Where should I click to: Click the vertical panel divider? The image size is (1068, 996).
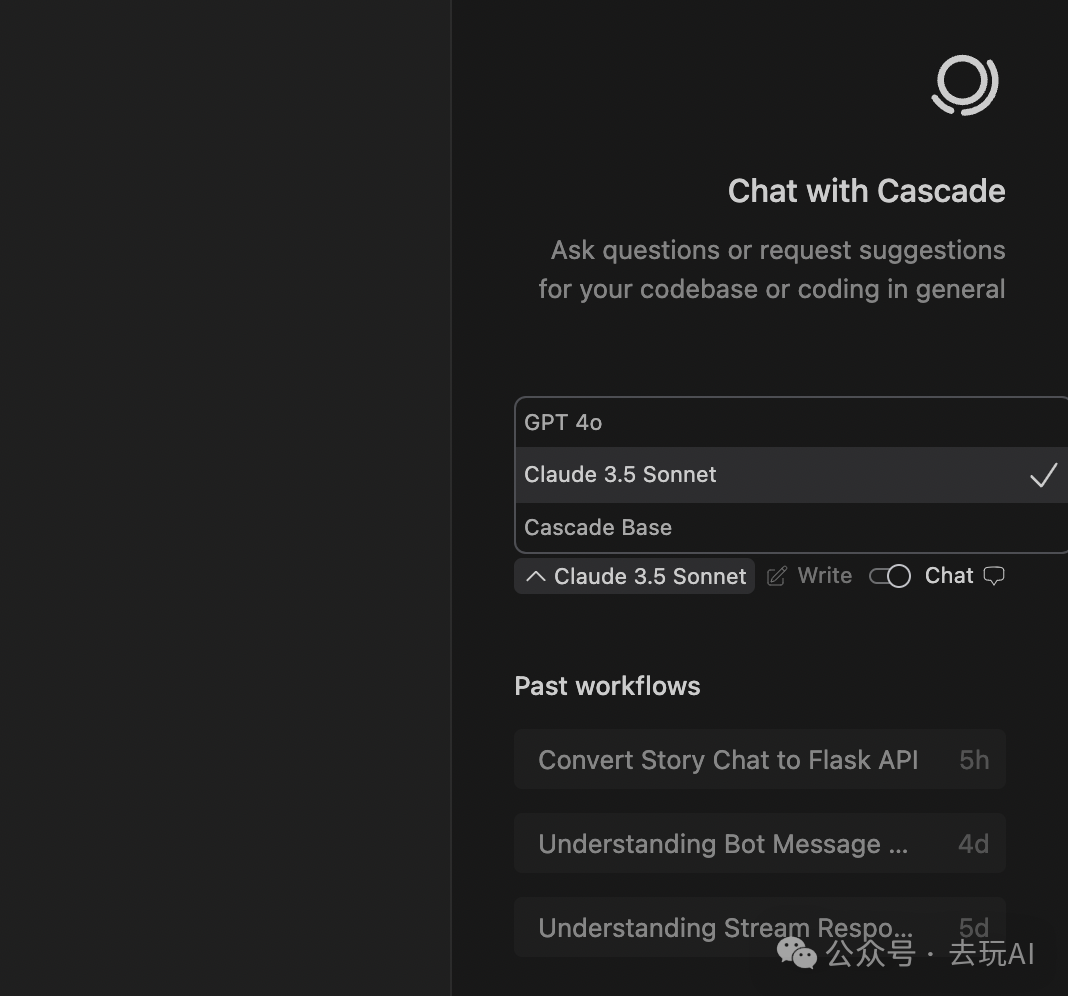pyautogui.click(x=452, y=498)
